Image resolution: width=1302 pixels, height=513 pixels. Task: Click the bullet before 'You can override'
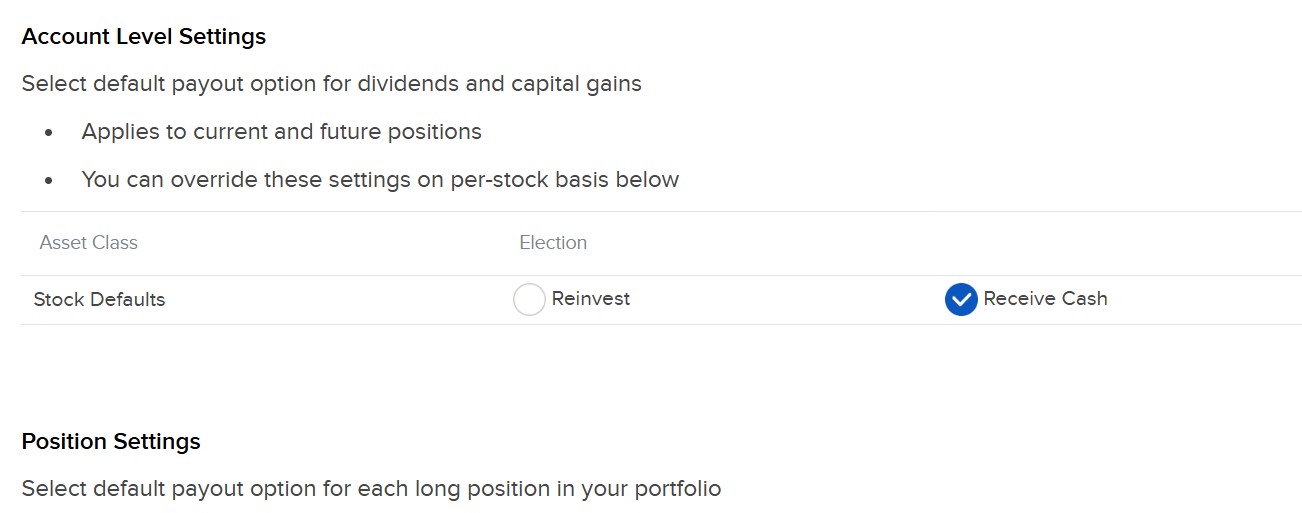pyautogui.click(x=49, y=181)
